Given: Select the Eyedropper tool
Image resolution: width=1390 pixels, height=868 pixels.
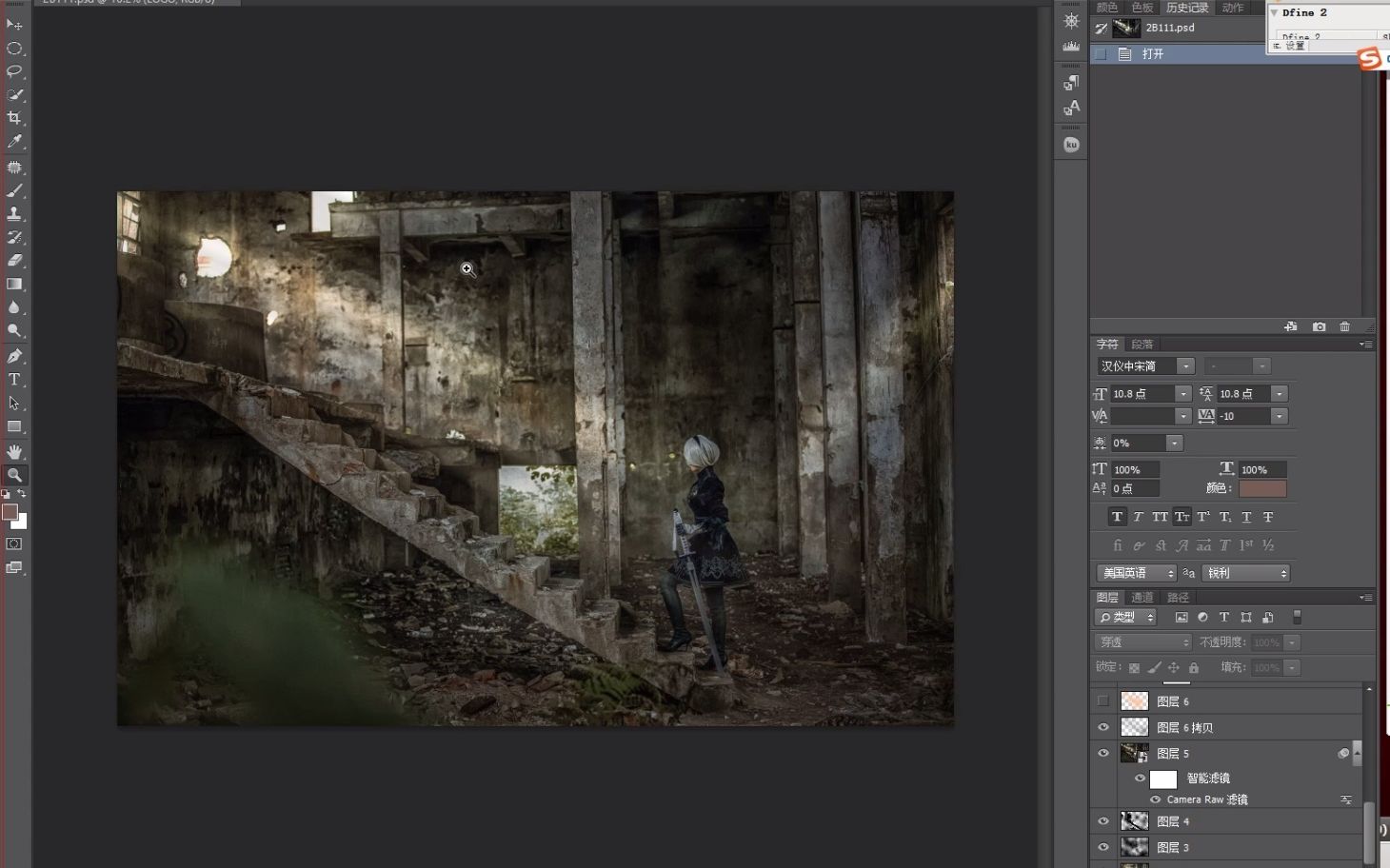Looking at the screenshot, I should [14, 141].
